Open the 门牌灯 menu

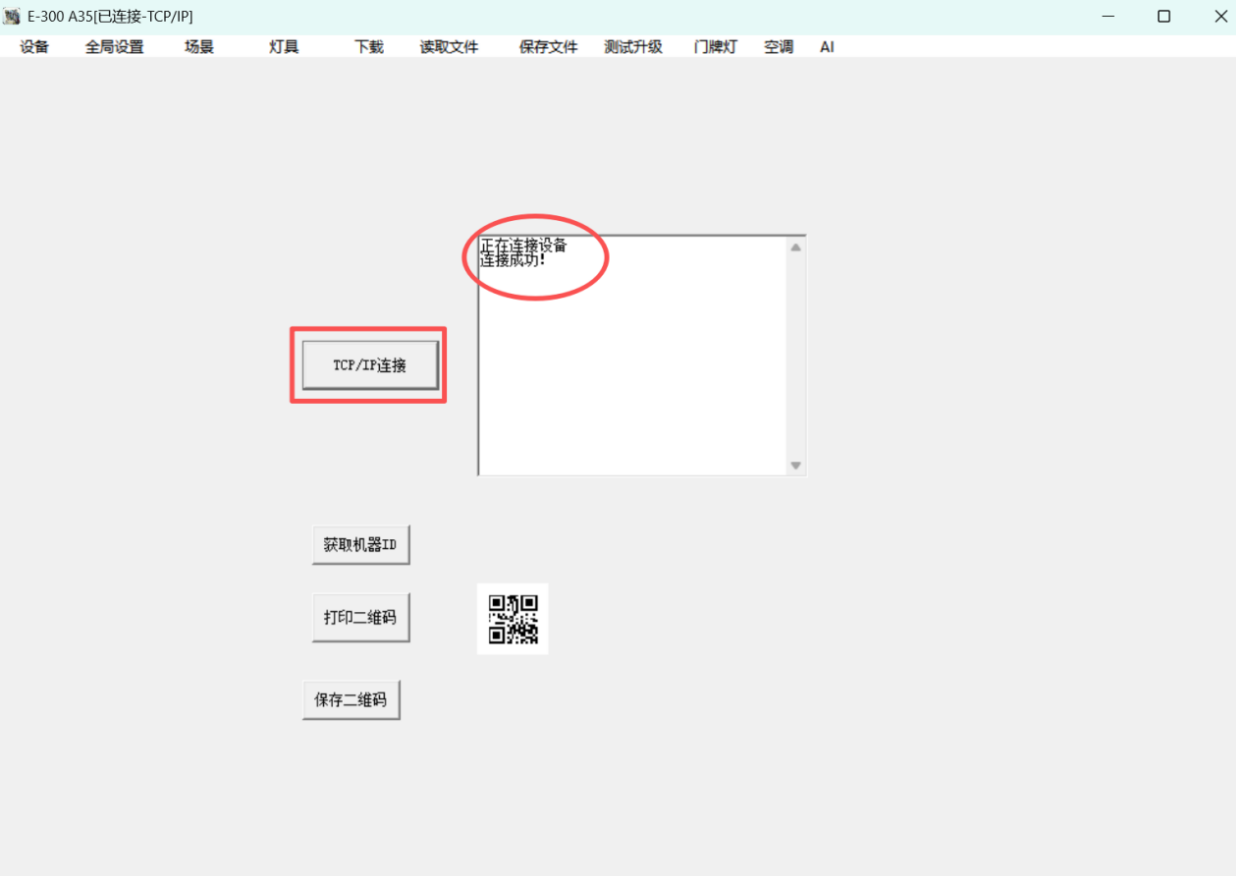[x=715, y=47]
